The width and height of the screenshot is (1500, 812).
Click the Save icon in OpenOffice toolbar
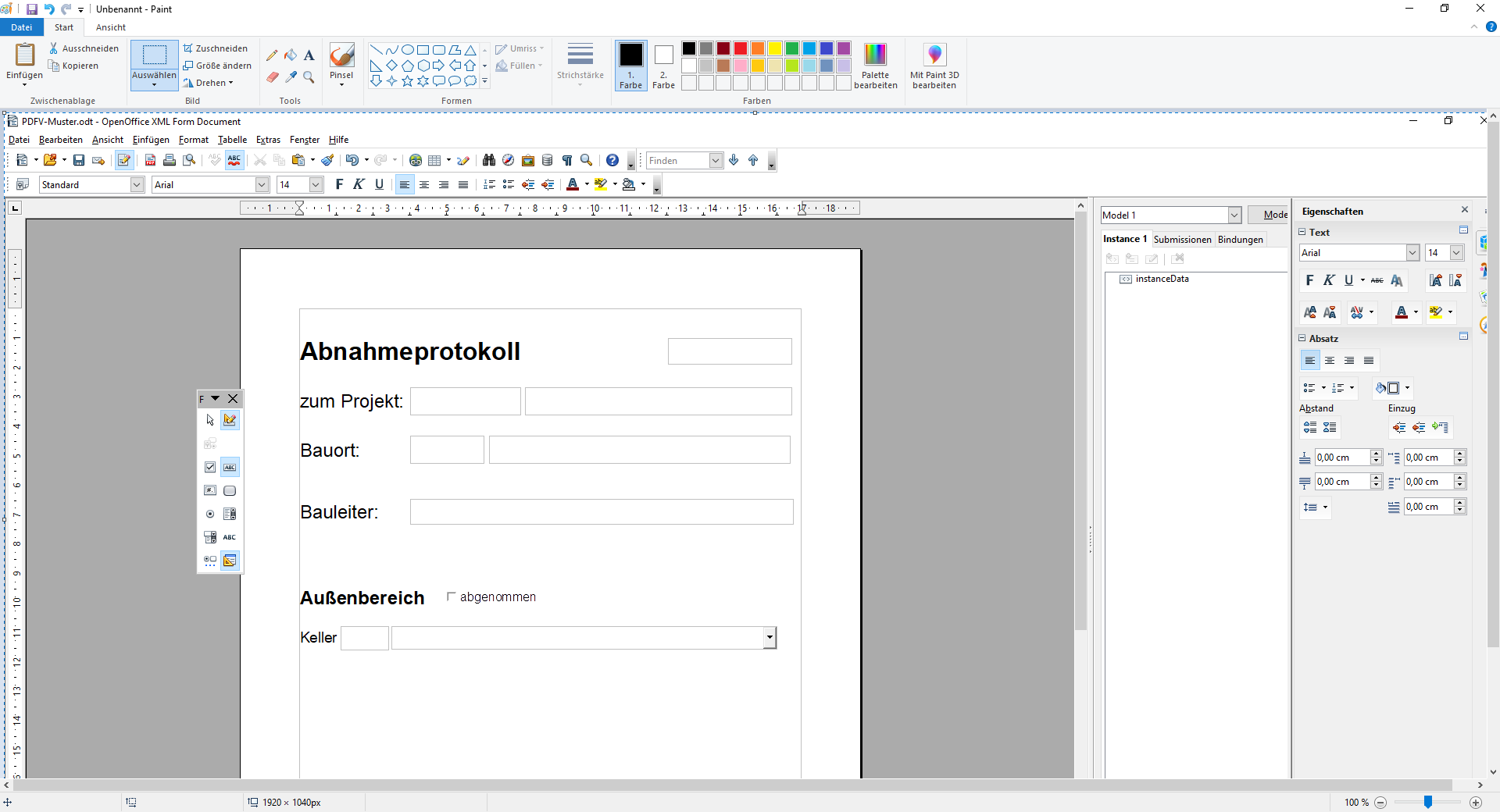pyautogui.click(x=78, y=160)
